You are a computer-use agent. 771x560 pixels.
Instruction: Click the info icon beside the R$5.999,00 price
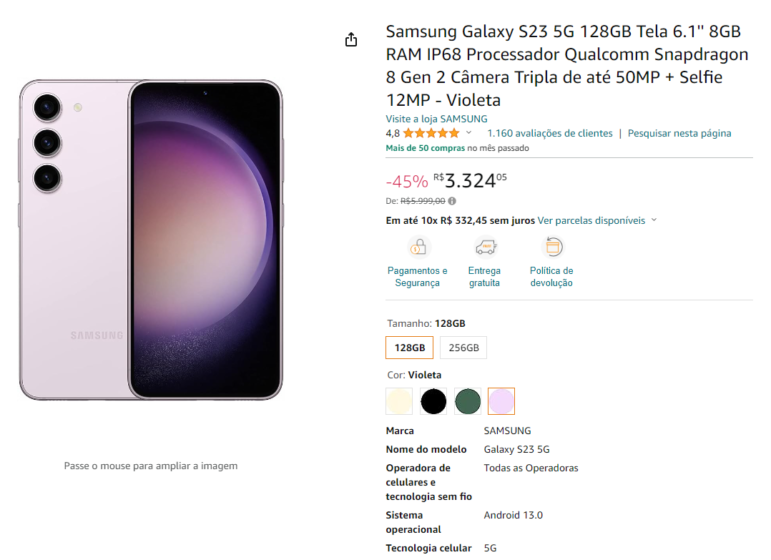click(x=452, y=201)
